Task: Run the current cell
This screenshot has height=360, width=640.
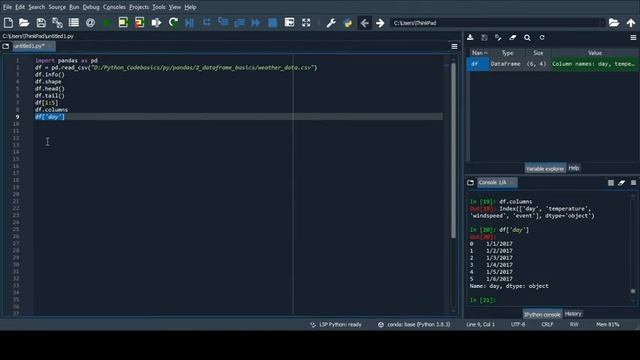Action: coord(123,23)
